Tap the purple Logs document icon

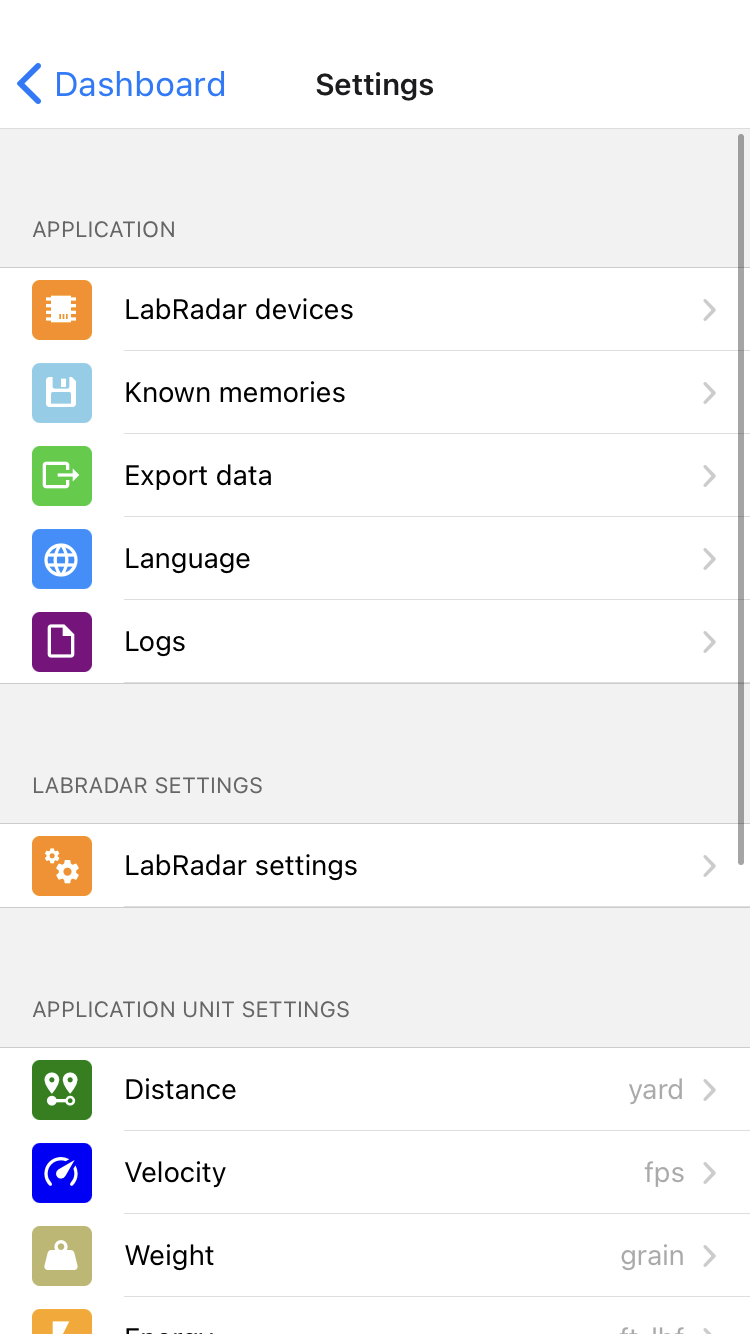(62, 642)
